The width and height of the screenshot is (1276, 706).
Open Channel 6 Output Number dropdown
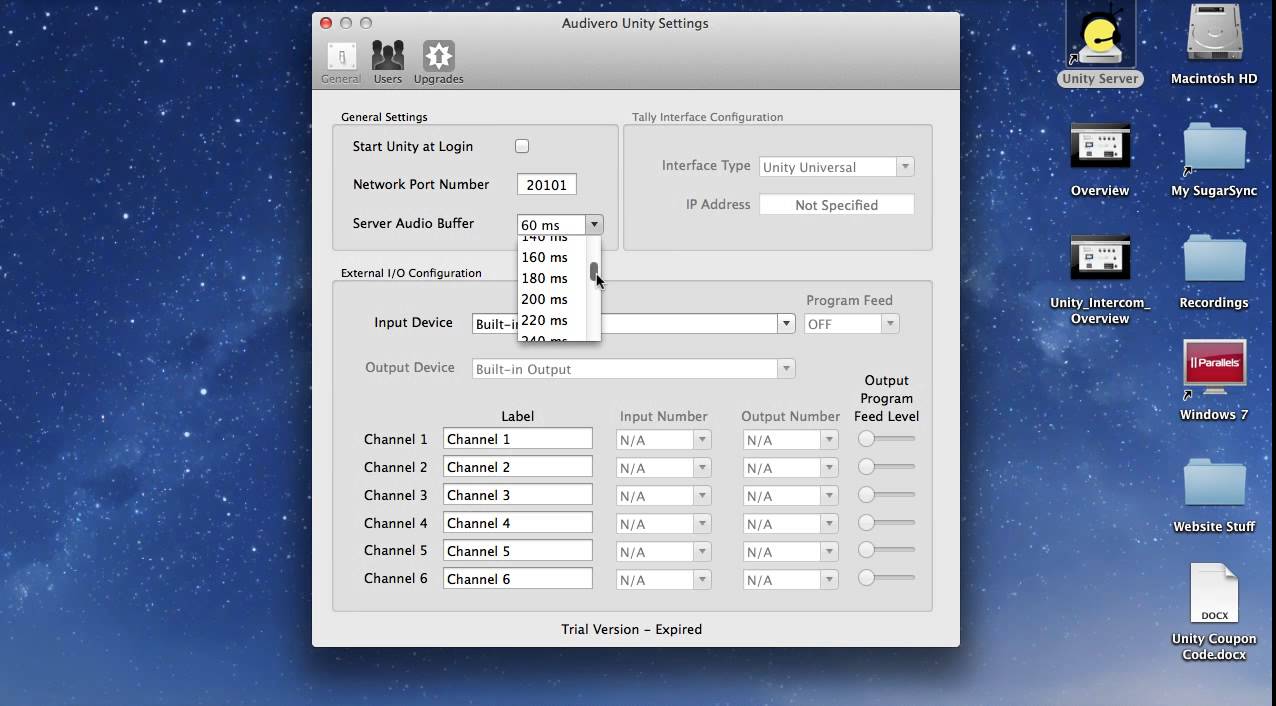790,580
